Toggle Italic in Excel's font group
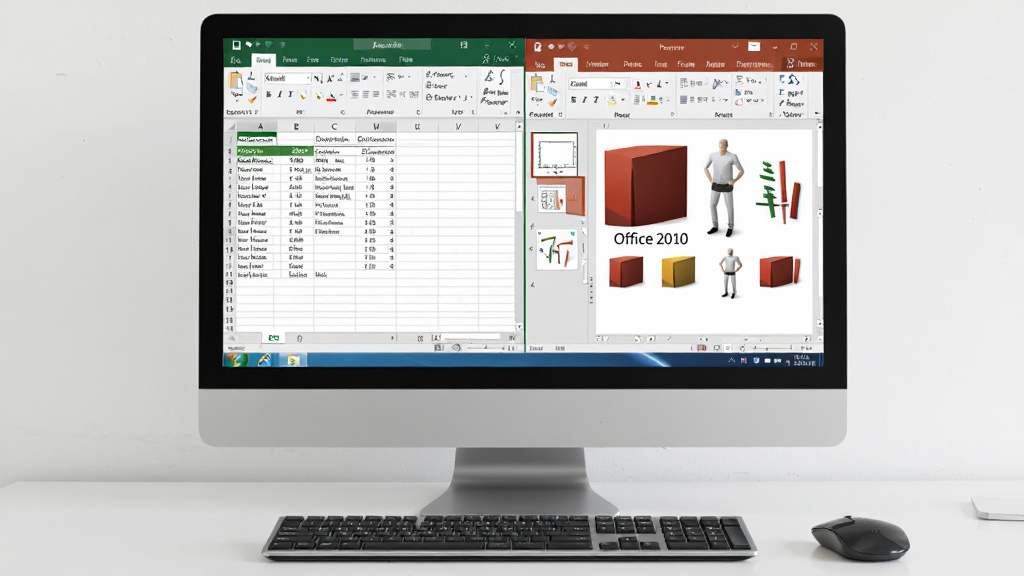The height and width of the screenshot is (576, 1024). tap(280, 95)
